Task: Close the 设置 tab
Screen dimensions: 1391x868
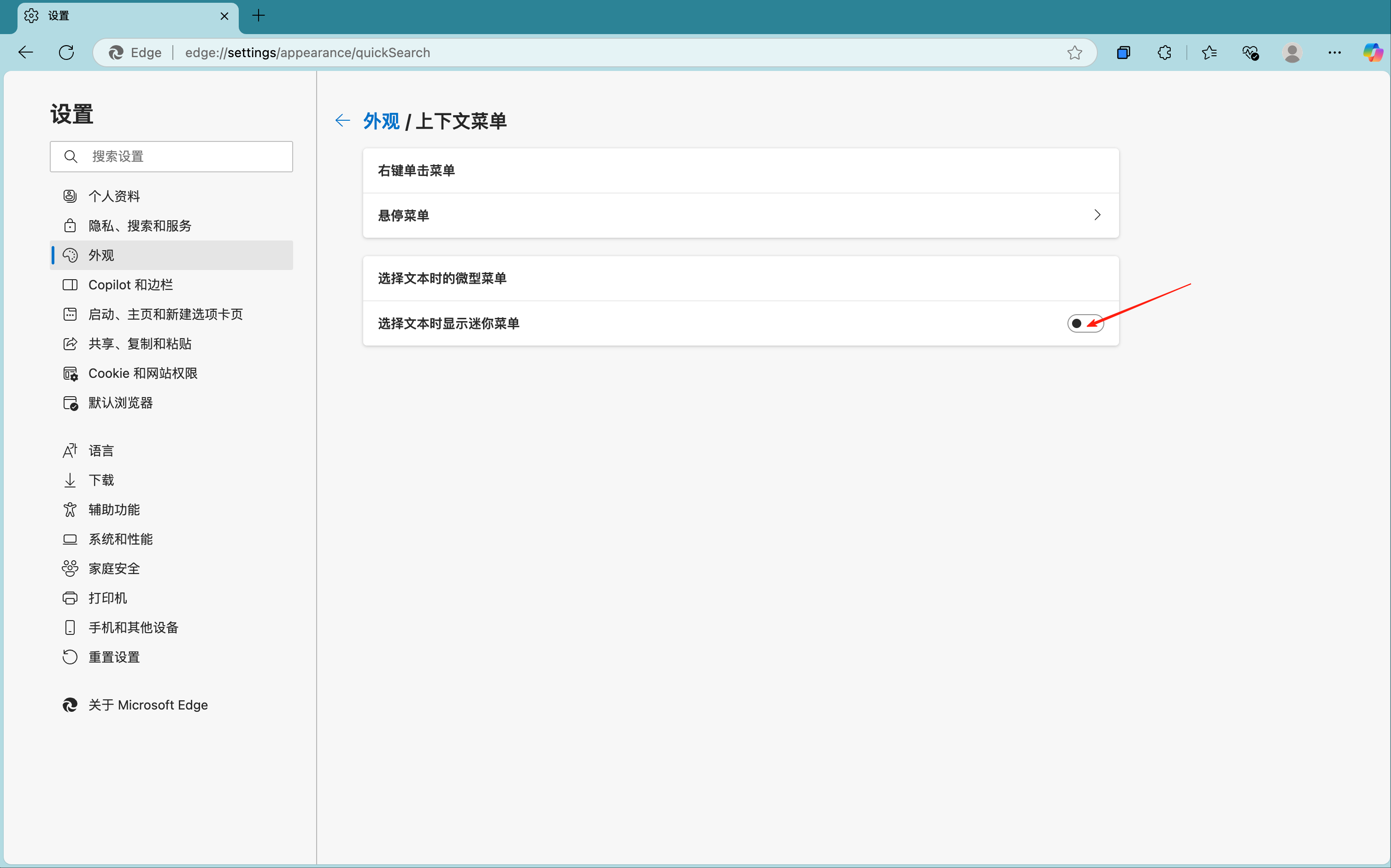Action: 224,16
